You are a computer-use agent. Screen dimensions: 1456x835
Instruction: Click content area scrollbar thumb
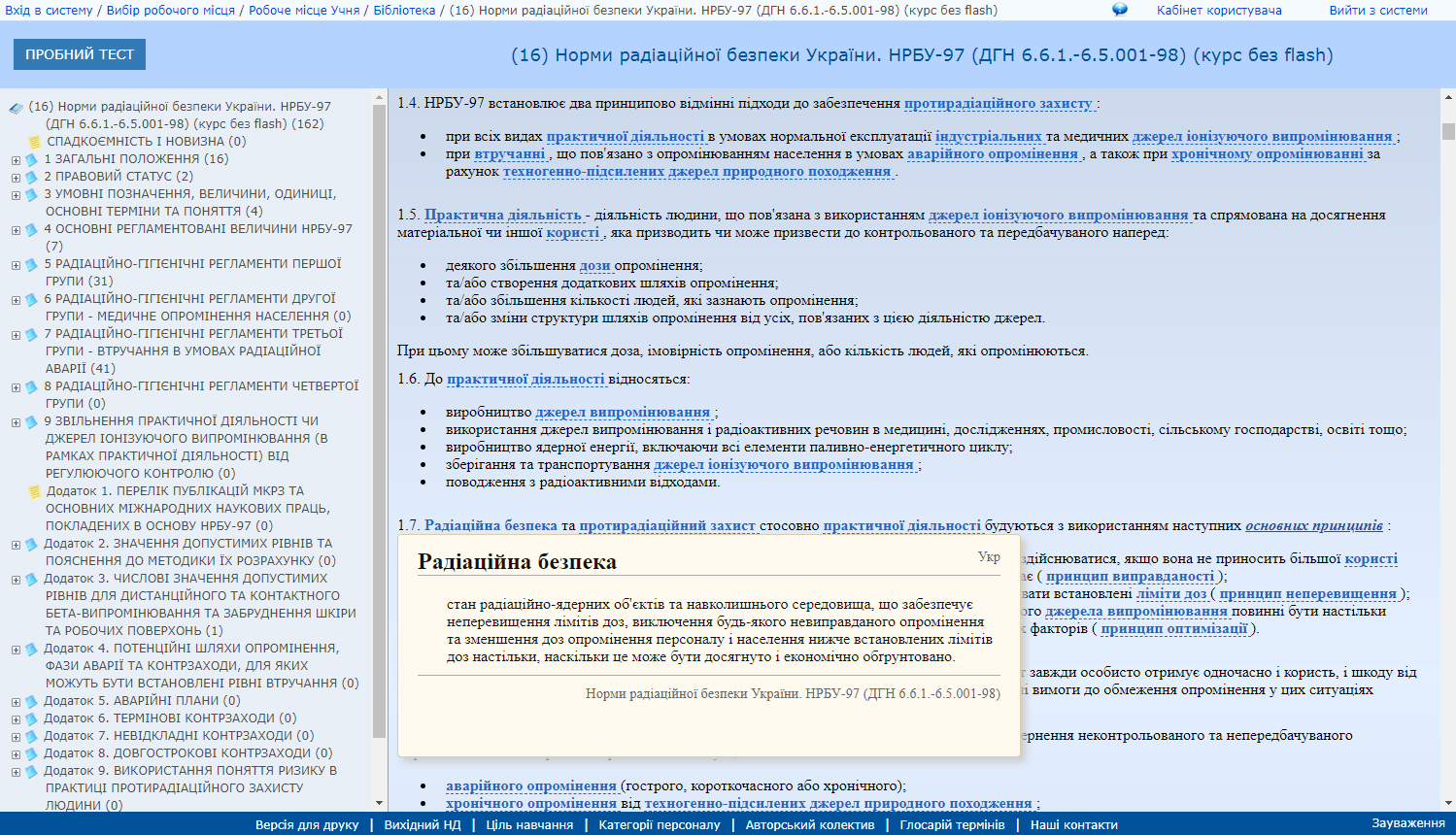coord(1448,131)
